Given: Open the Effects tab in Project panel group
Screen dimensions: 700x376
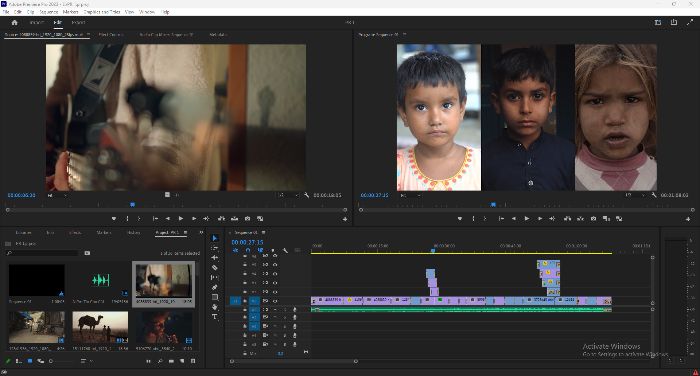Looking at the screenshot, I should tap(75, 233).
